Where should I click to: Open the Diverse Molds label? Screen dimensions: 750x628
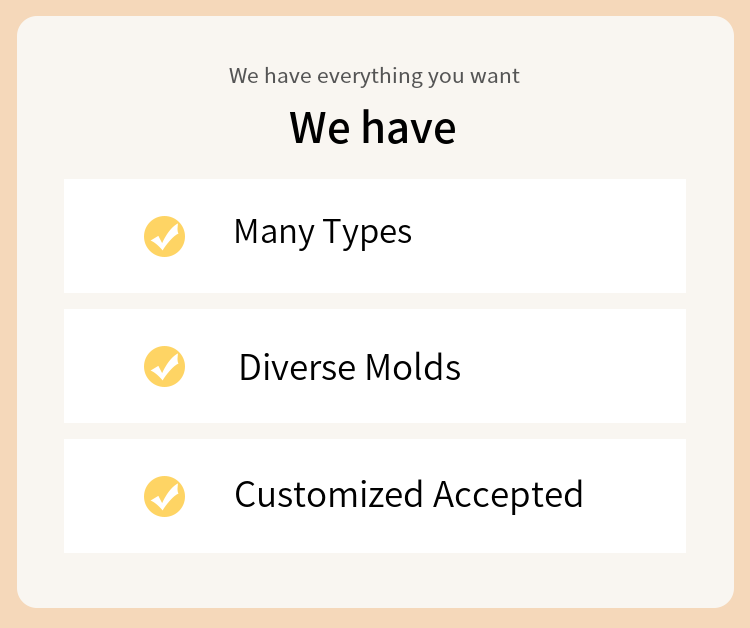click(x=350, y=367)
